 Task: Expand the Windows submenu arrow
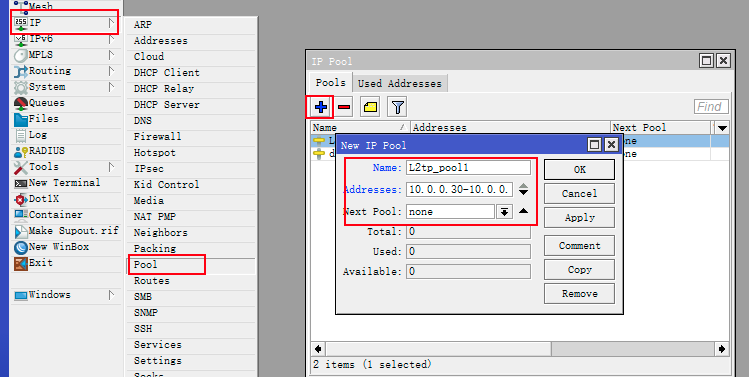coord(111,294)
